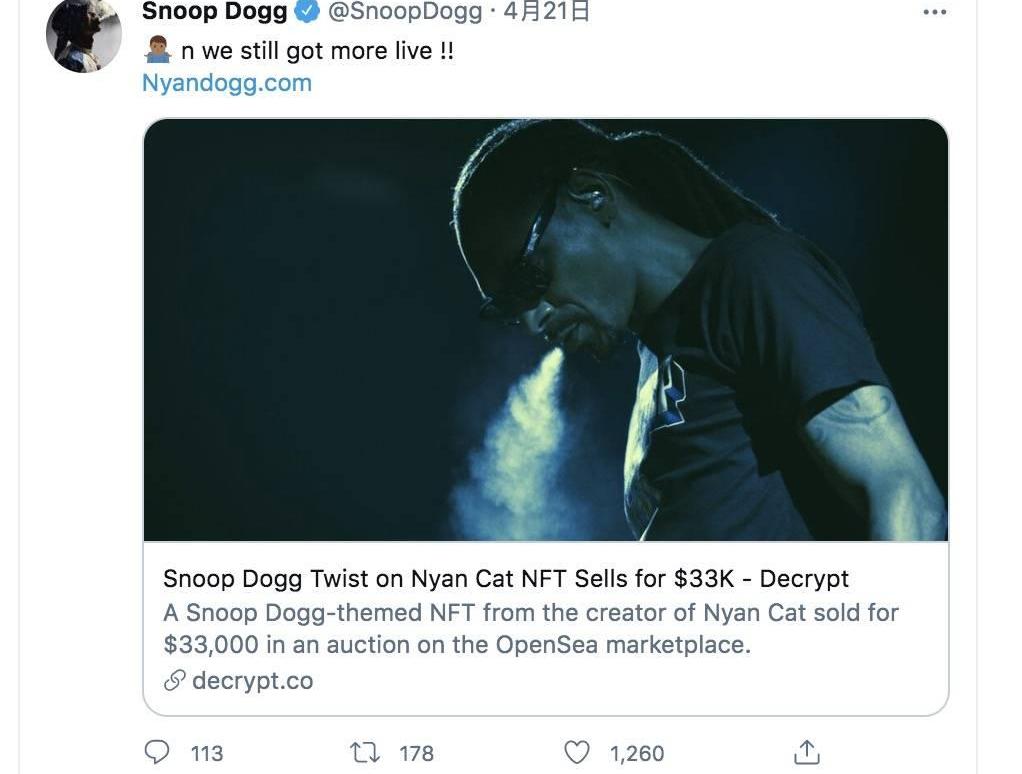The image size is (1022, 774).
Task: Click the OpenSea marketplace article description
Action: point(530,628)
